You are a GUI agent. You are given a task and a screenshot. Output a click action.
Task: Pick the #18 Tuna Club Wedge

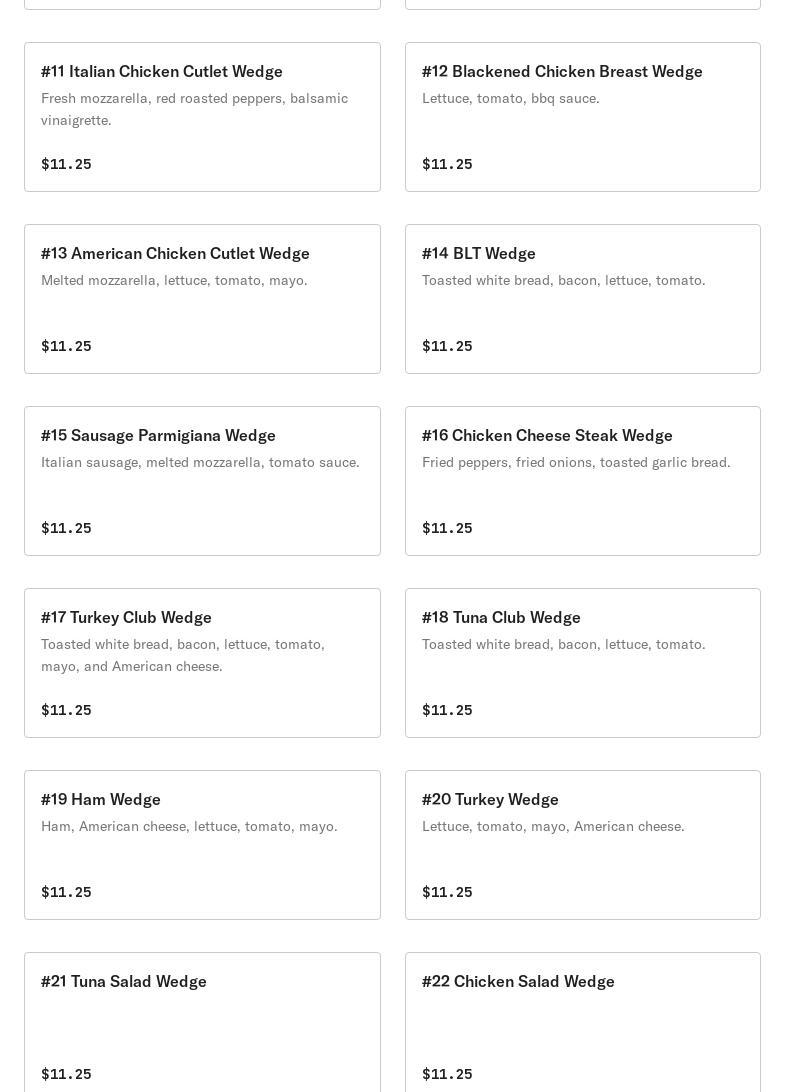(501, 617)
